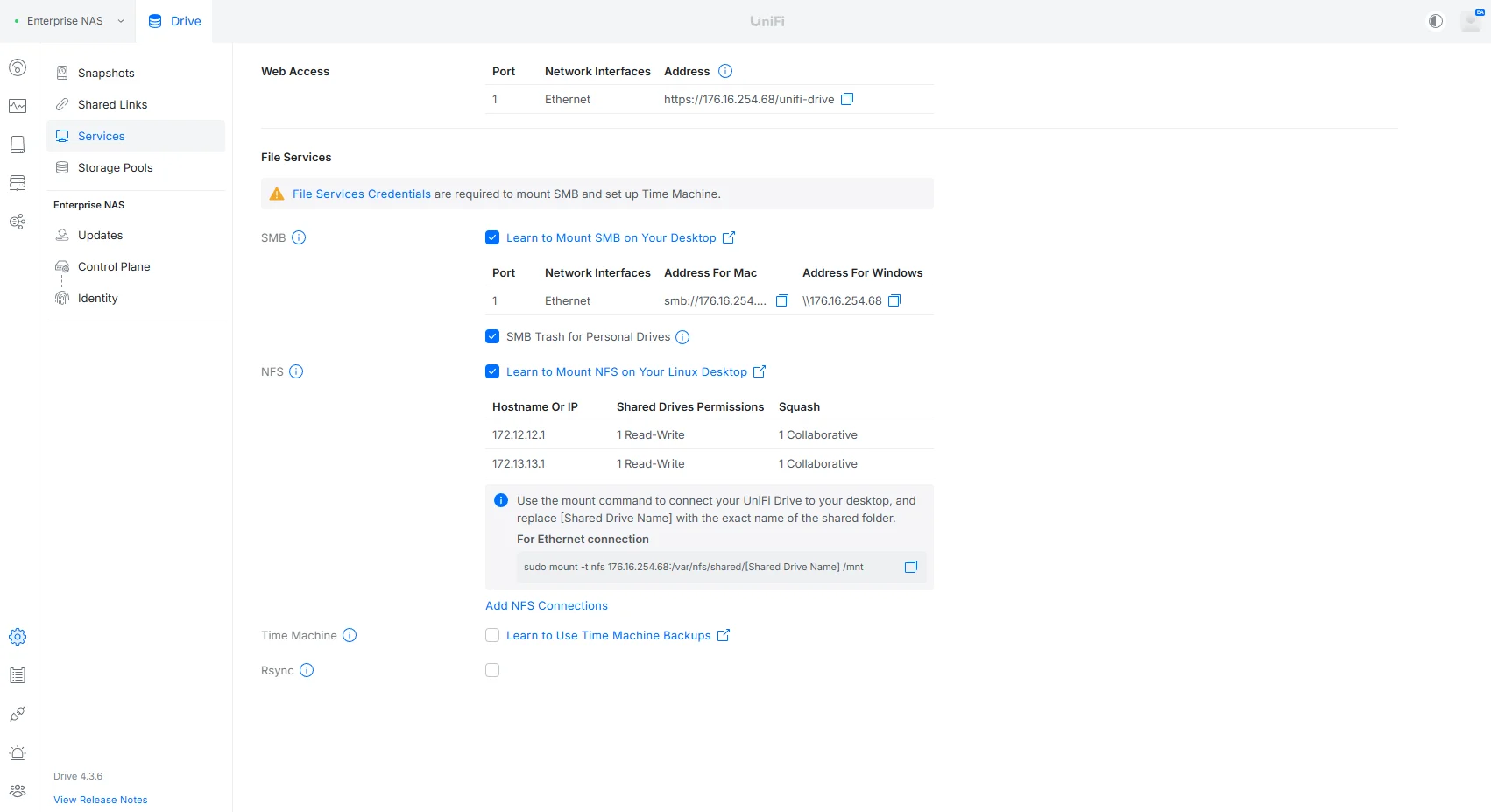This screenshot has height=812, width=1491.
Task: Disable the SMB service checkbox
Action: click(492, 237)
